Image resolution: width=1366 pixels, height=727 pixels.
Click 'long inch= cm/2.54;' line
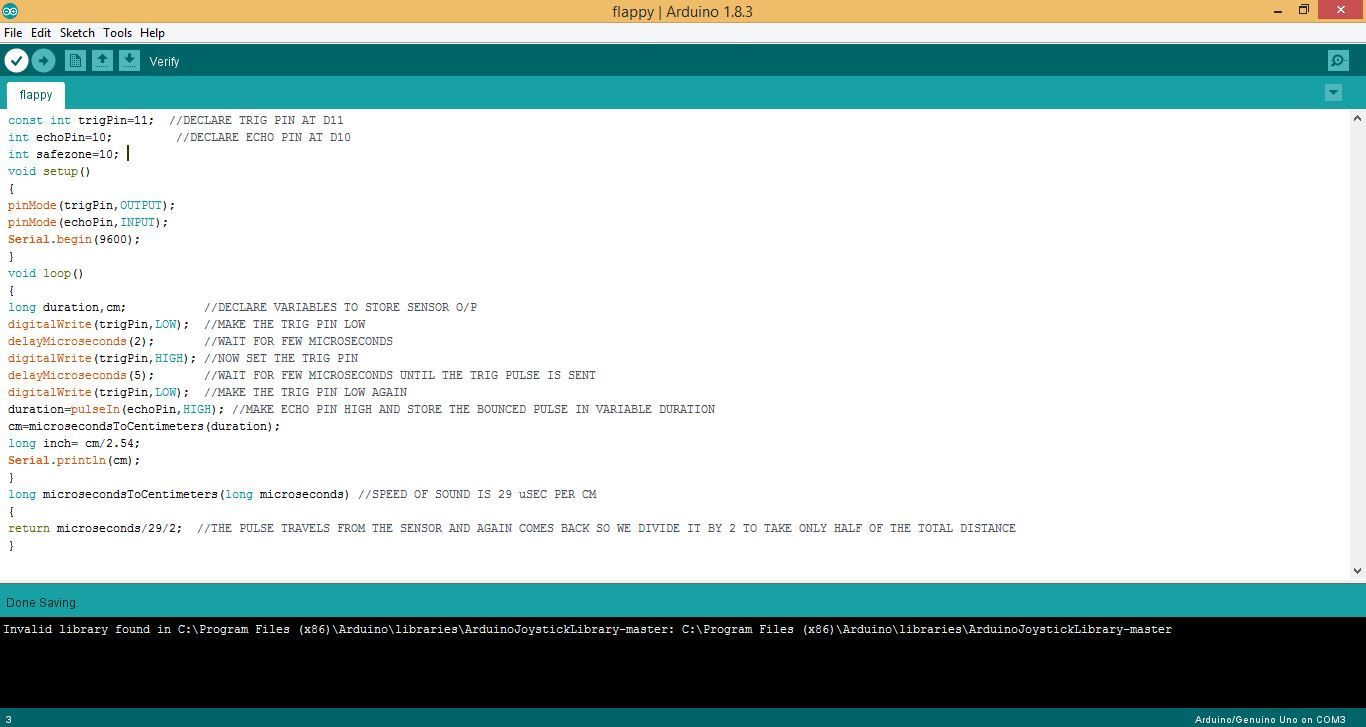click(74, 443)
